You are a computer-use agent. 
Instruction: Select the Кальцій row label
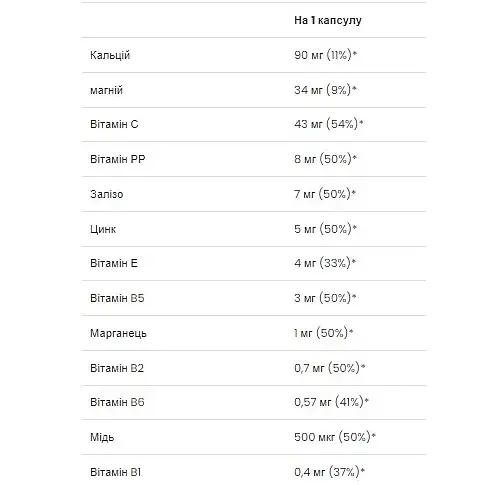click(x=110, y=55)
